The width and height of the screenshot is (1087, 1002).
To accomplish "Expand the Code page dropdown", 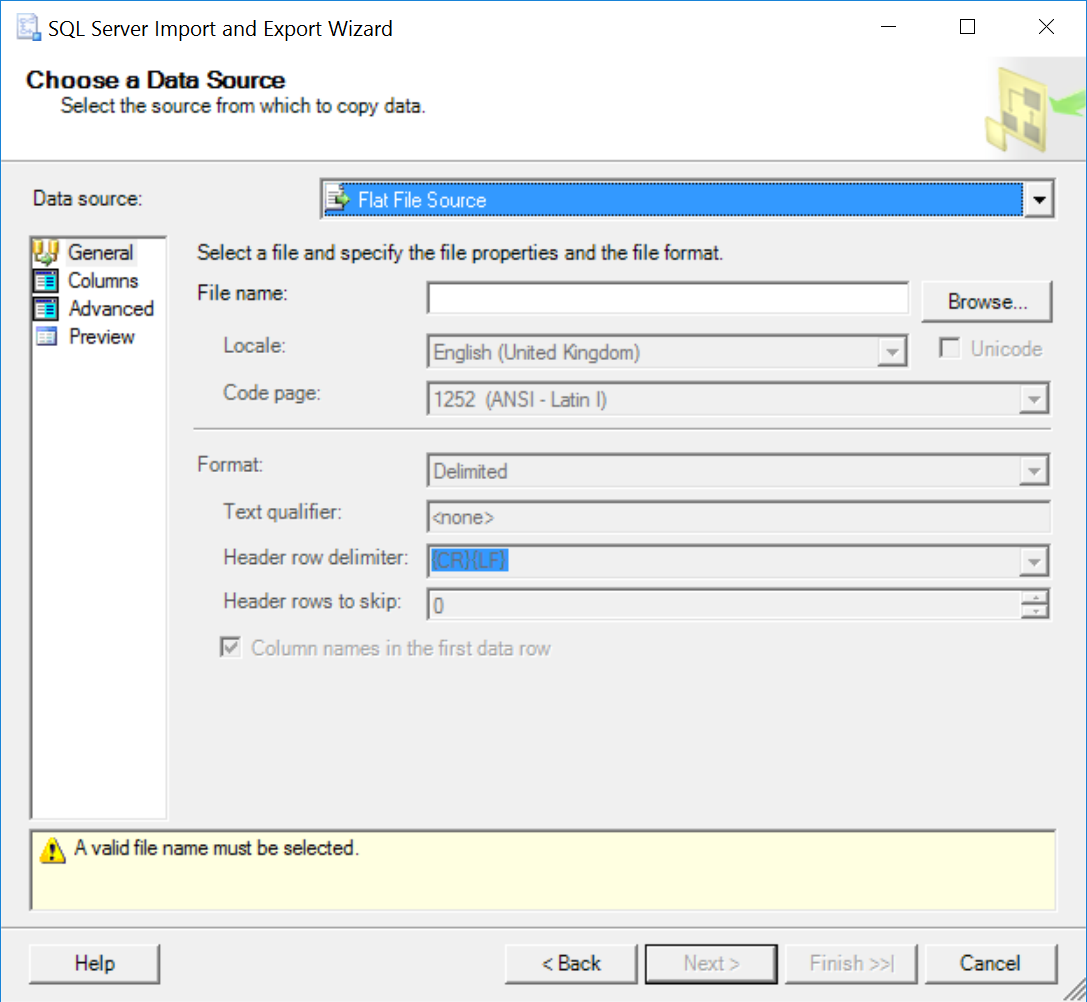I will pyautogui.click(x=1031, y=400).
